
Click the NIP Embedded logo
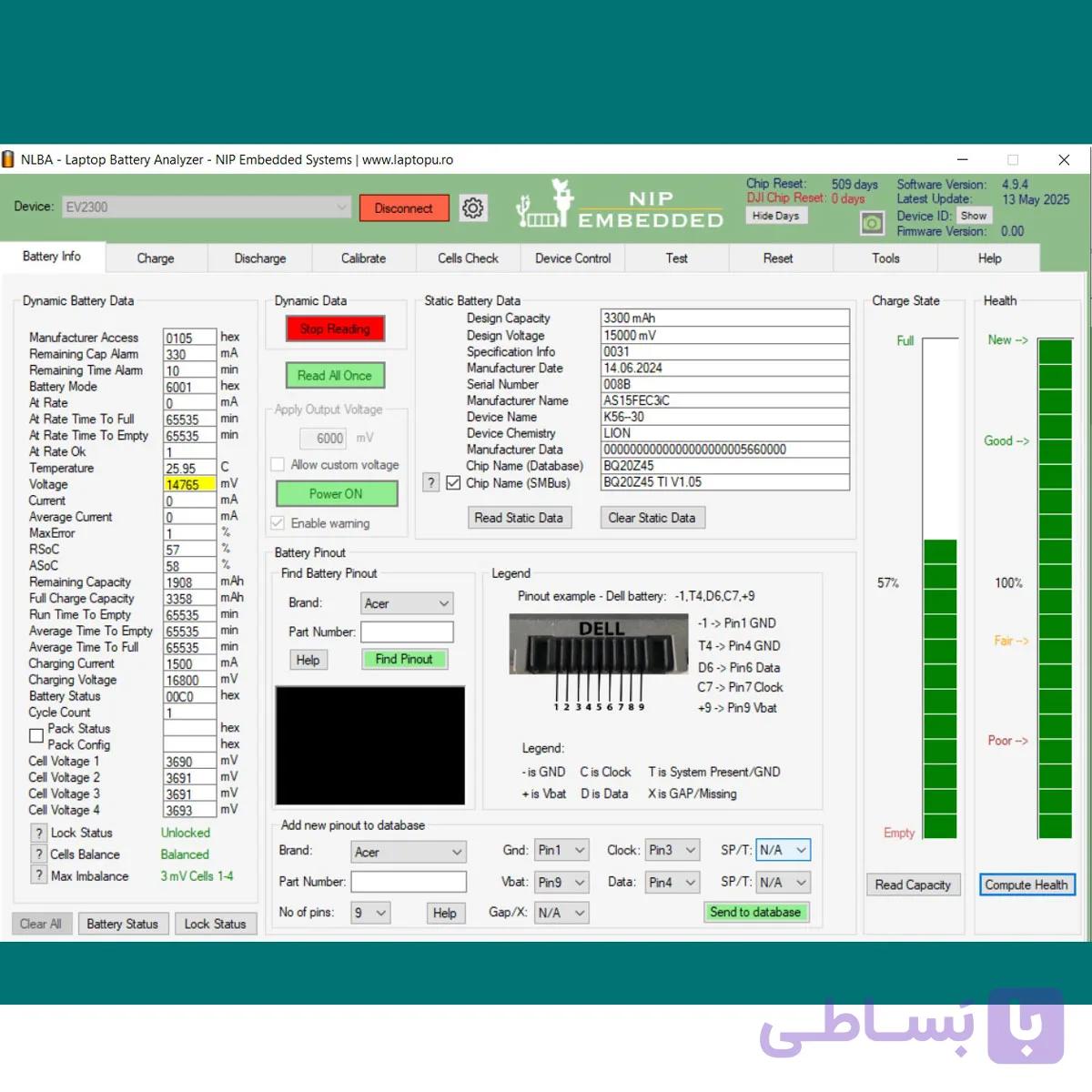pyautogui.click(x=620, y=206)
